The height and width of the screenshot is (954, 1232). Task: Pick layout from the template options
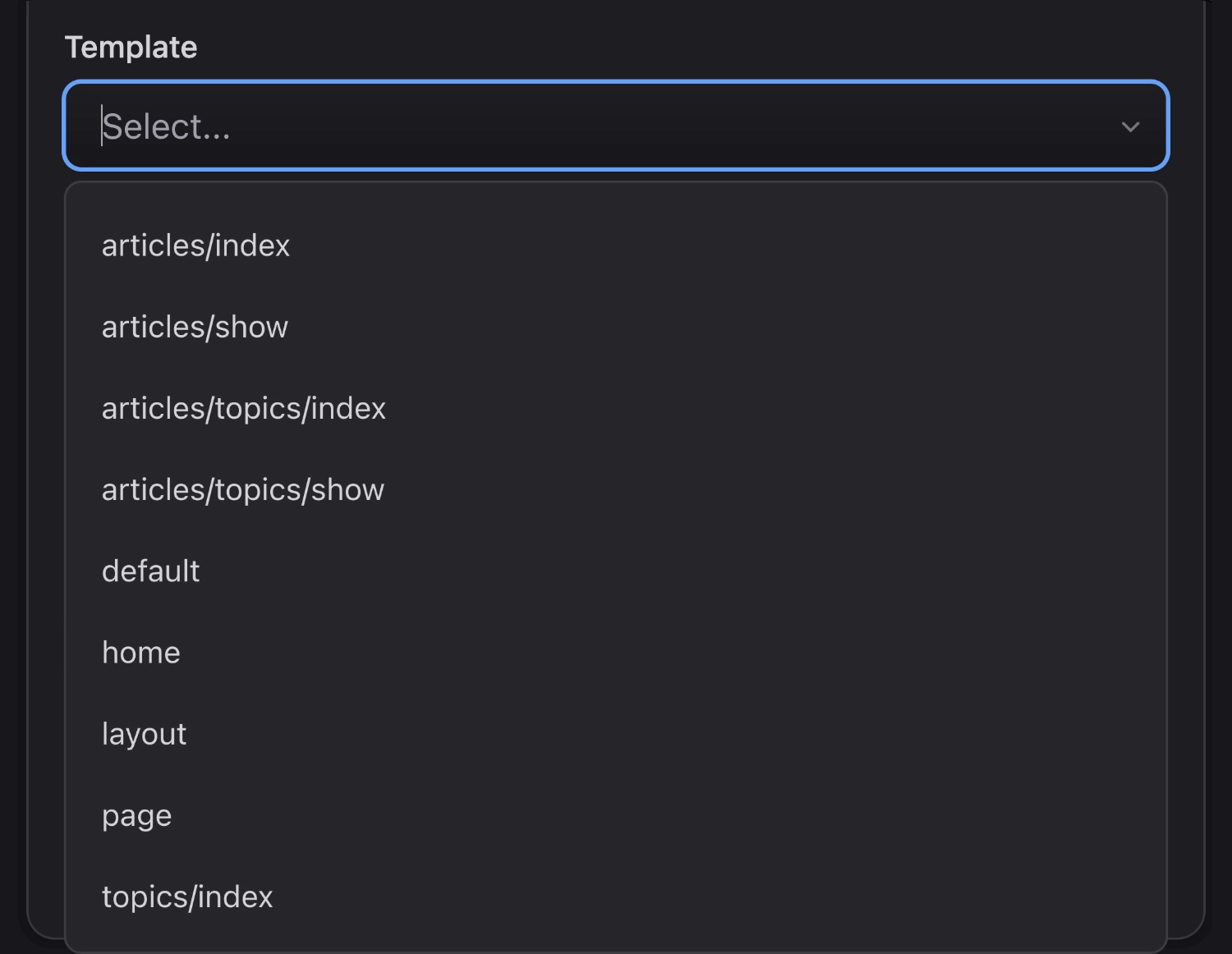coord(144,732)
